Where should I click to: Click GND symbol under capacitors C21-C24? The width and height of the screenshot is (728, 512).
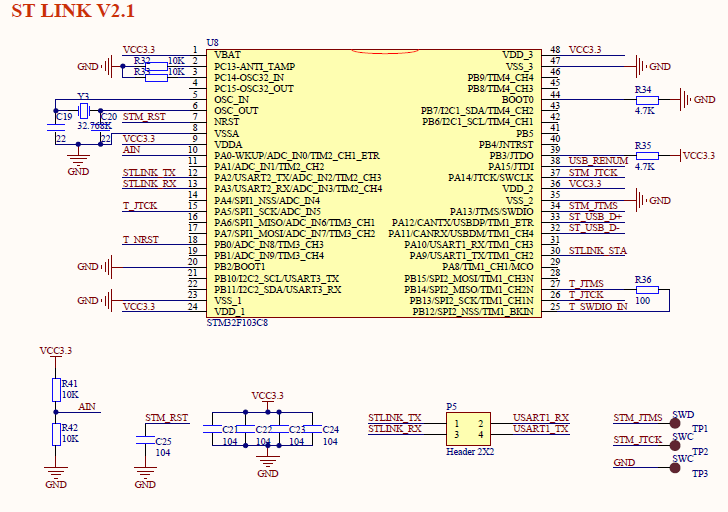(267, 461)
